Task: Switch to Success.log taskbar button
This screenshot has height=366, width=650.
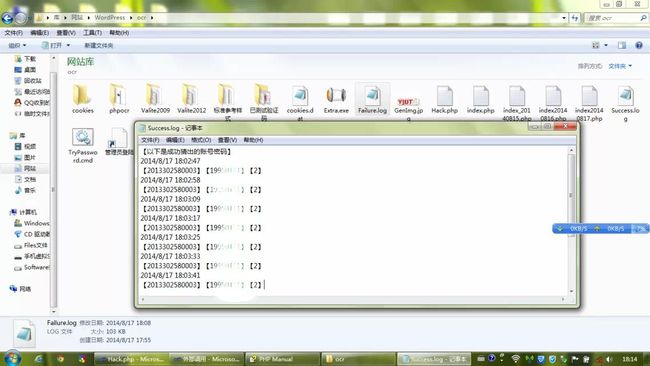Action: tap(434, 359)
